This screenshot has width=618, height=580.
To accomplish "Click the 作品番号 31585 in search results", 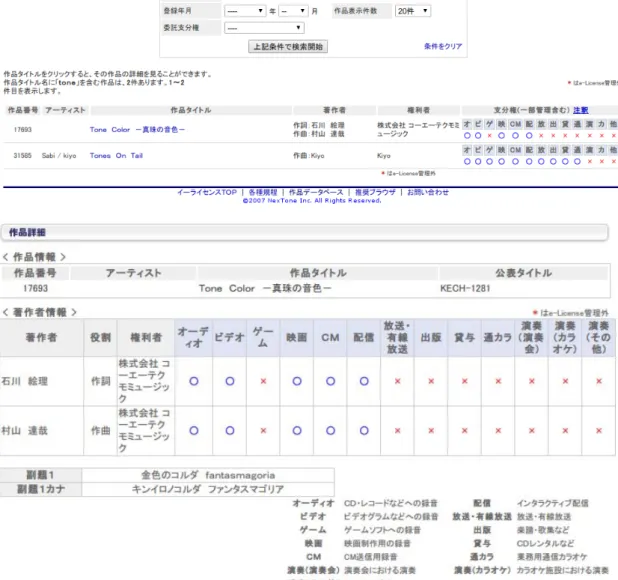I will [22, 156].
